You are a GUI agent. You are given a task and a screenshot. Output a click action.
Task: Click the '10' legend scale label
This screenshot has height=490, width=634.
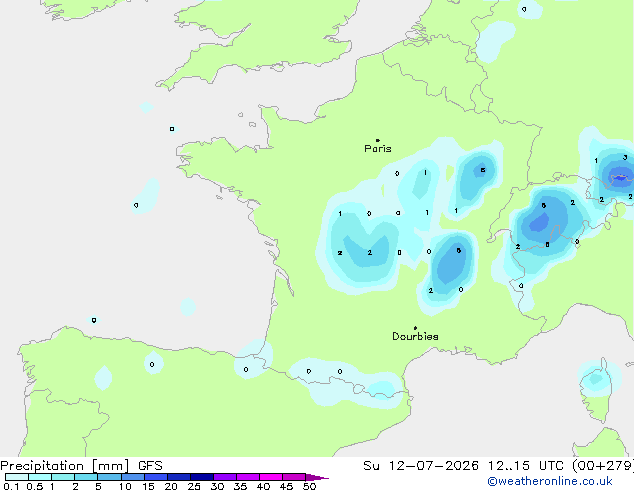(125, 486)
